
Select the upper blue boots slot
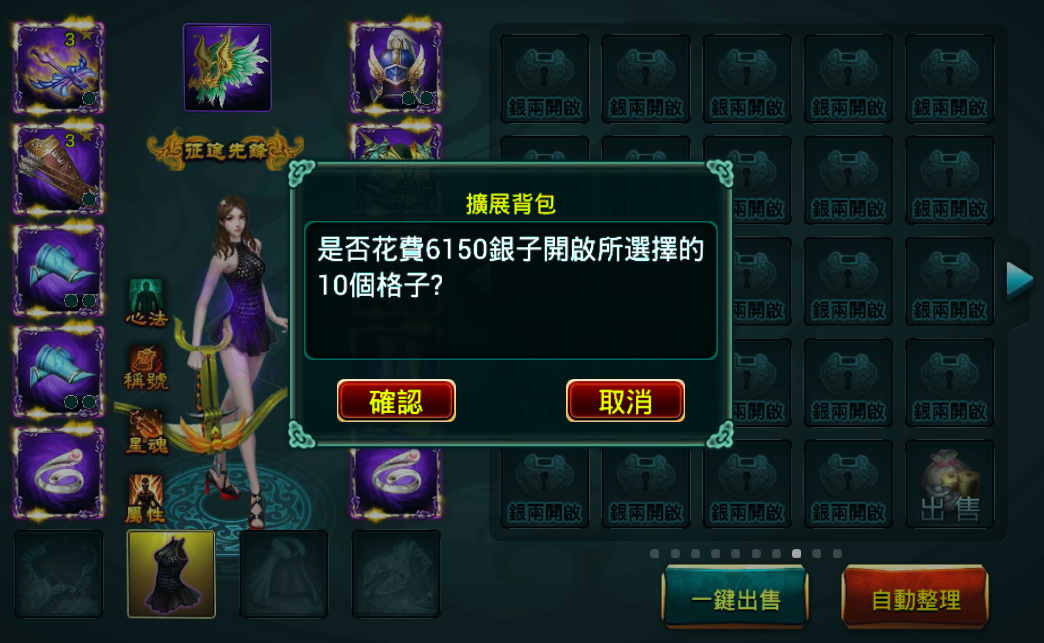59,270
